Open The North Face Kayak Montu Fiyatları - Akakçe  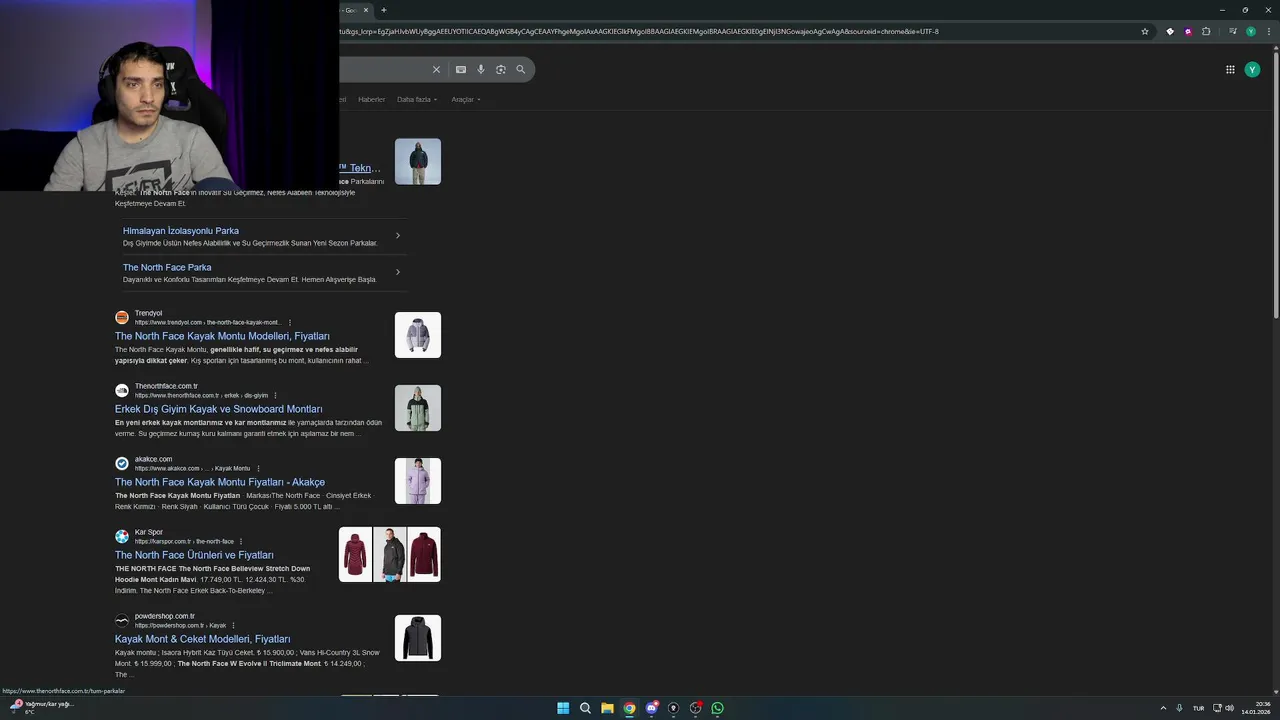click(x=220, y=482)
